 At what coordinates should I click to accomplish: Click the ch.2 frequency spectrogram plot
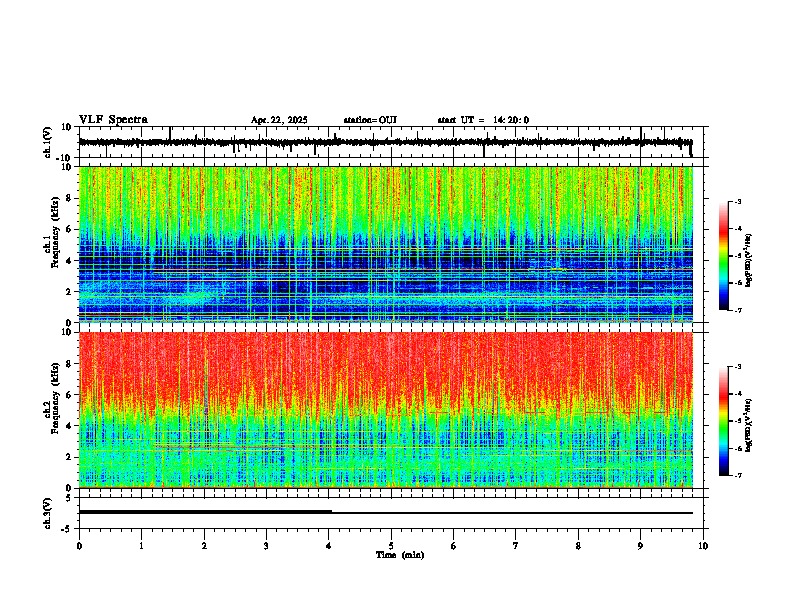(x=385, y=410)
